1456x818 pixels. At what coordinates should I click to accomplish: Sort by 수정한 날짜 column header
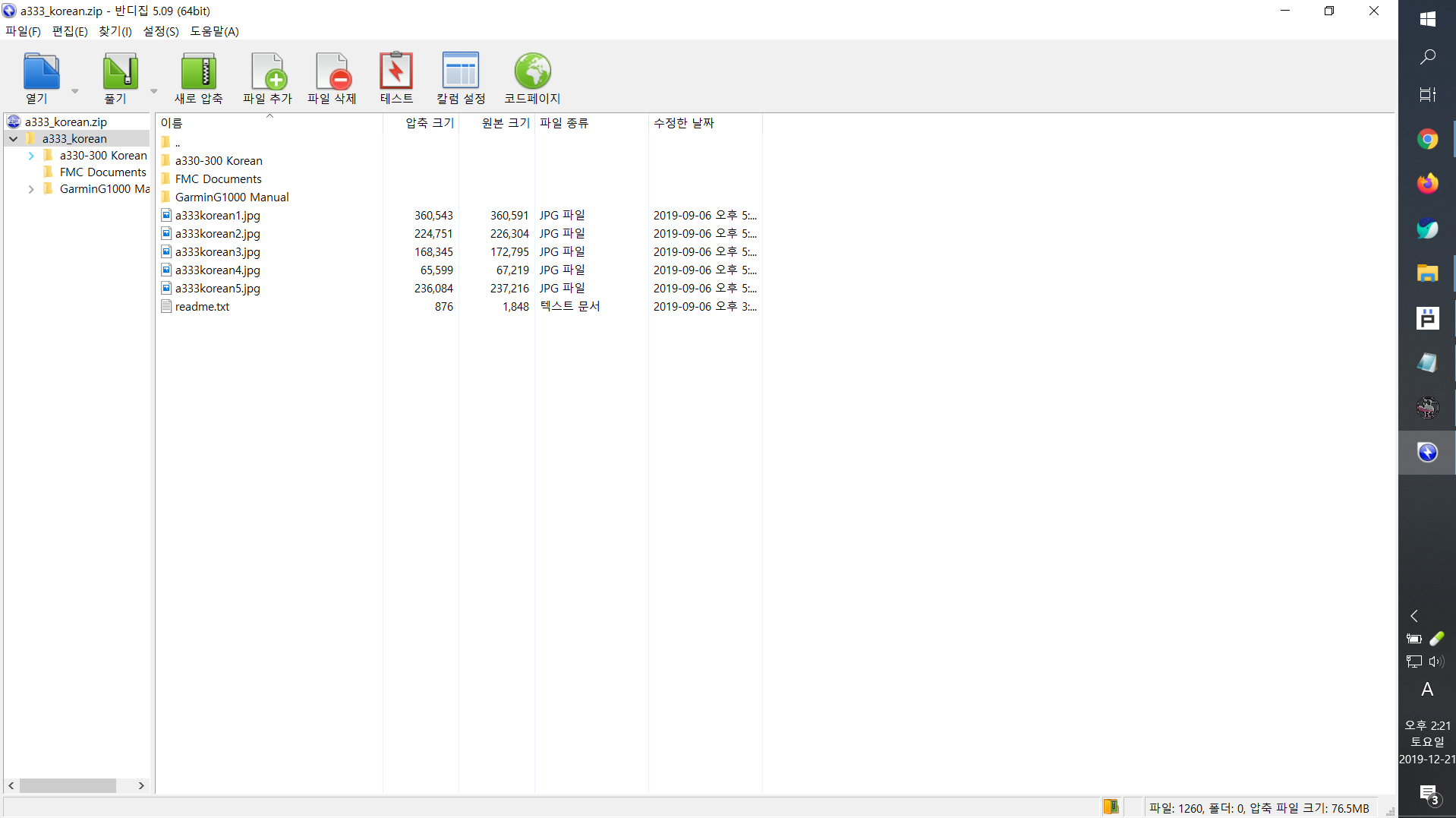tap(705, 122)
